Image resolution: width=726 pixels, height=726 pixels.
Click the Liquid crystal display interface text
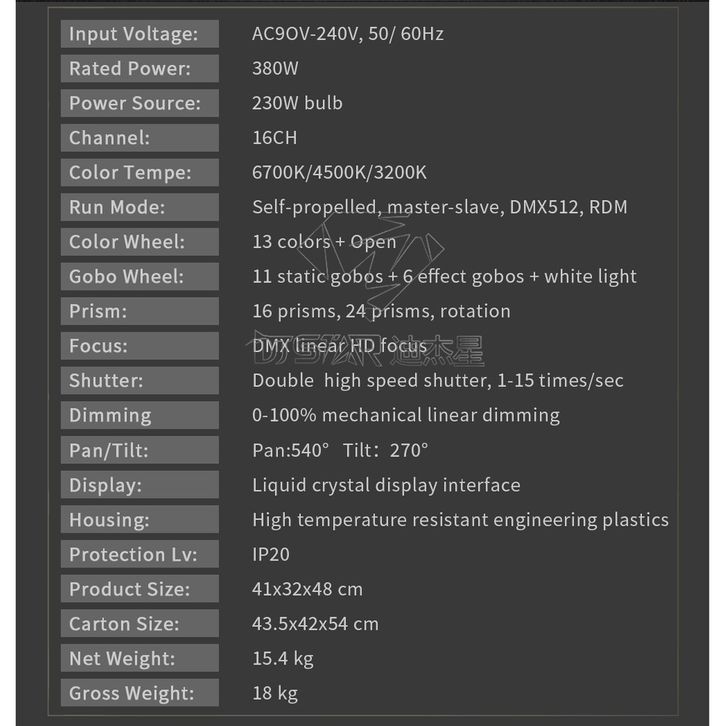[386, 485]
